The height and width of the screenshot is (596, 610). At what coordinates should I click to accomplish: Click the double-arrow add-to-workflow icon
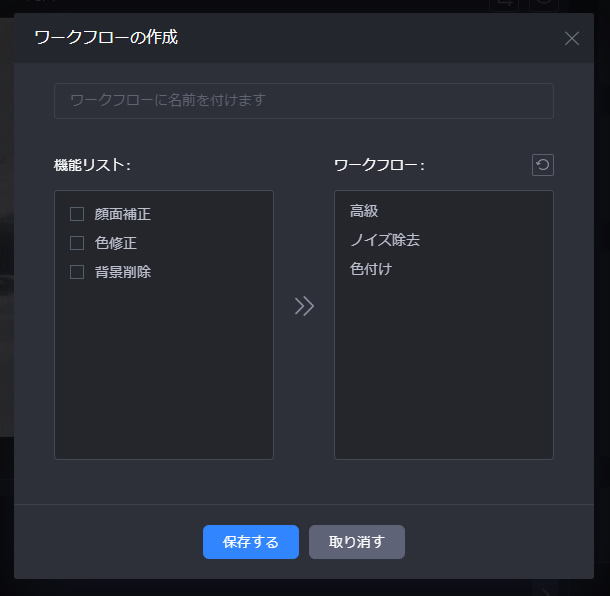(304, 306)
